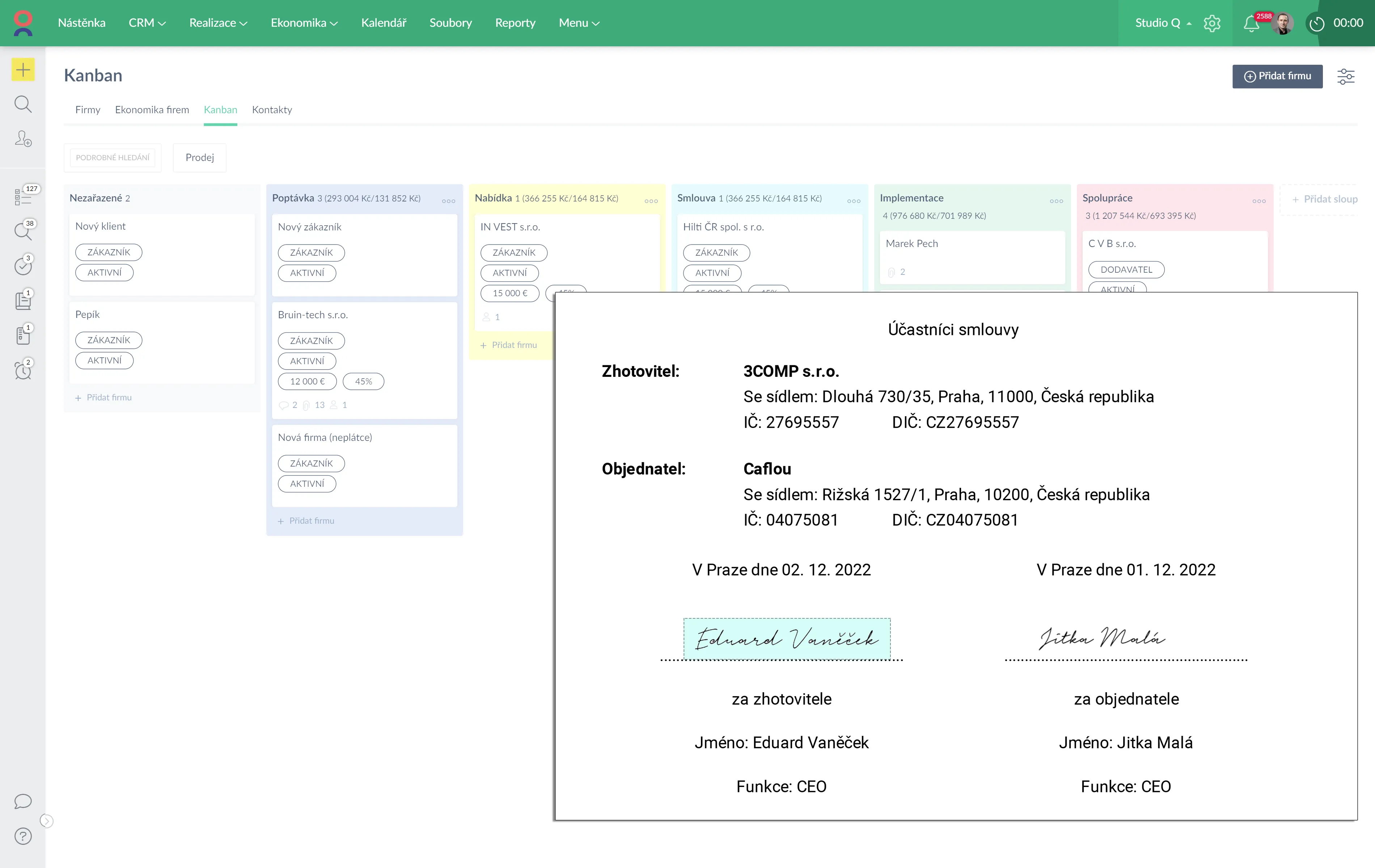Image resolution: width=1375 pixels, height=868 pixels.
Task: Open the help question mark icon
Action: pos(23,836)
